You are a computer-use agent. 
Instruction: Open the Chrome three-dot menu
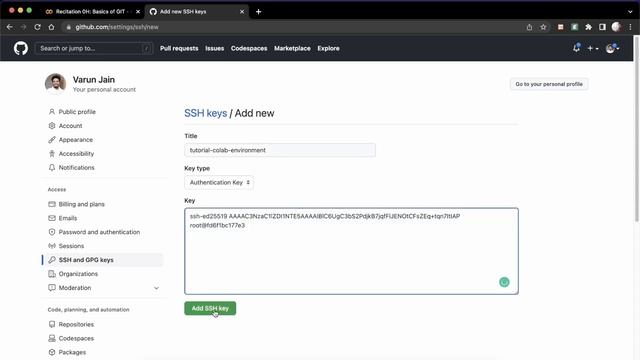[x=630, y=27]
